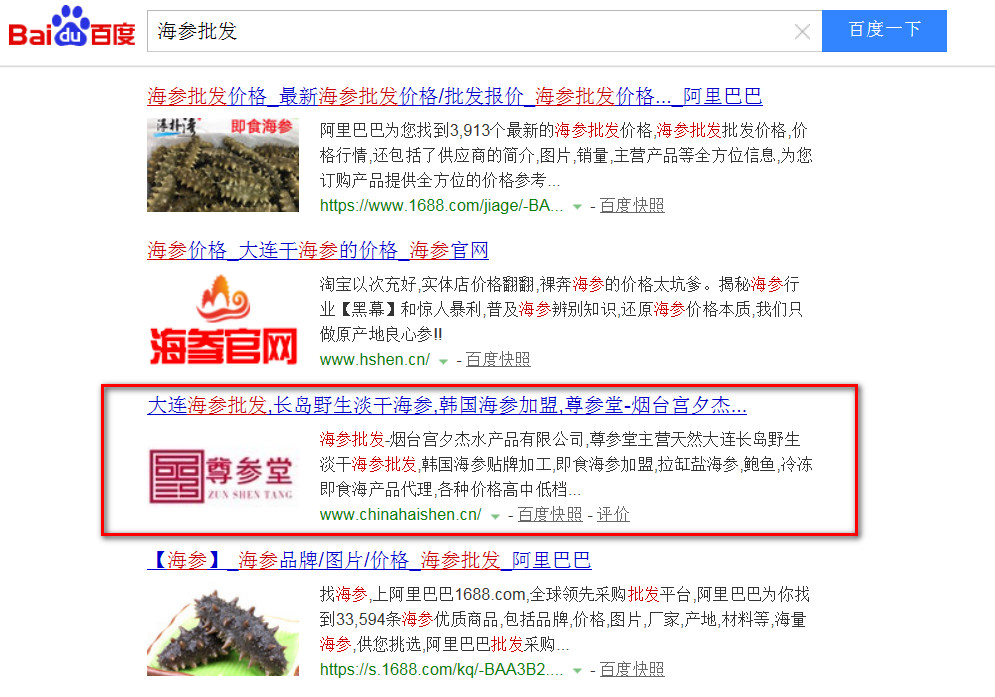Click the 海参官网 flame logo image
Image resolution: width=995 pixels, height=697 pixels.
coord(222,320)
